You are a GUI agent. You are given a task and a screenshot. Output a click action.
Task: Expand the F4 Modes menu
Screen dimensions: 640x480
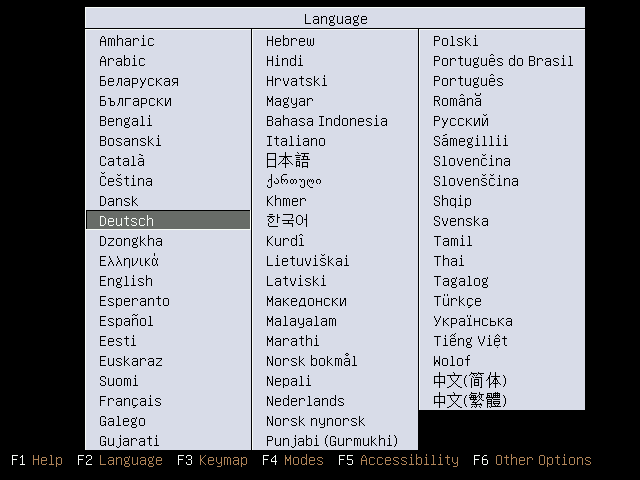pyautogui.click(x=292, y=460)
